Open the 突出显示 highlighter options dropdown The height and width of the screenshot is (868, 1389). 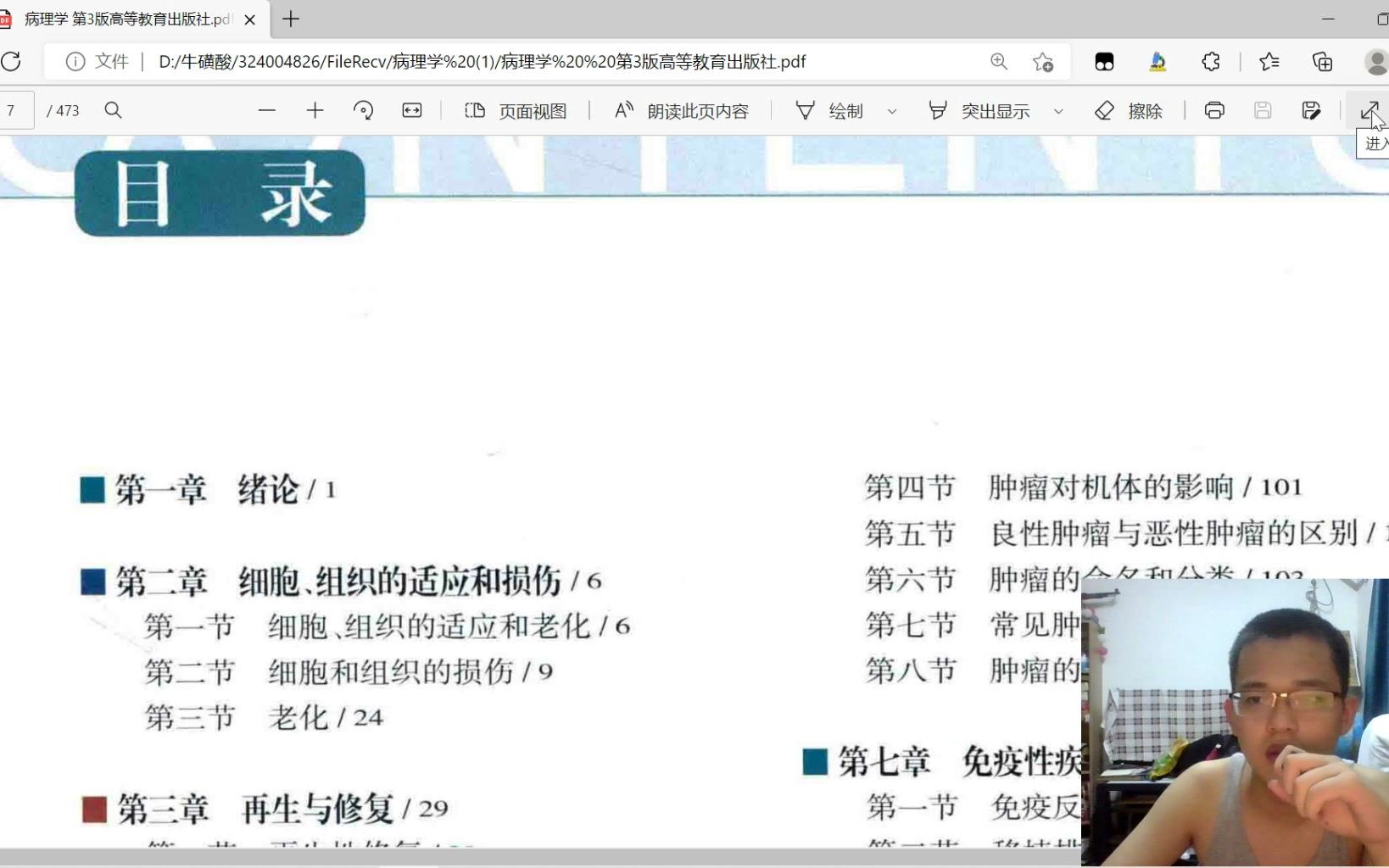(x=1059, y=110)
